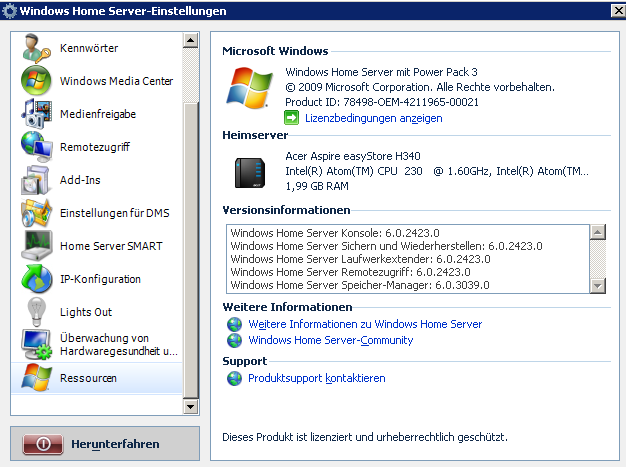Click the Kennwörter user-key icon
Image resolution: width=626 pixels, height=467 pixels.
click(x=37, y=48)
